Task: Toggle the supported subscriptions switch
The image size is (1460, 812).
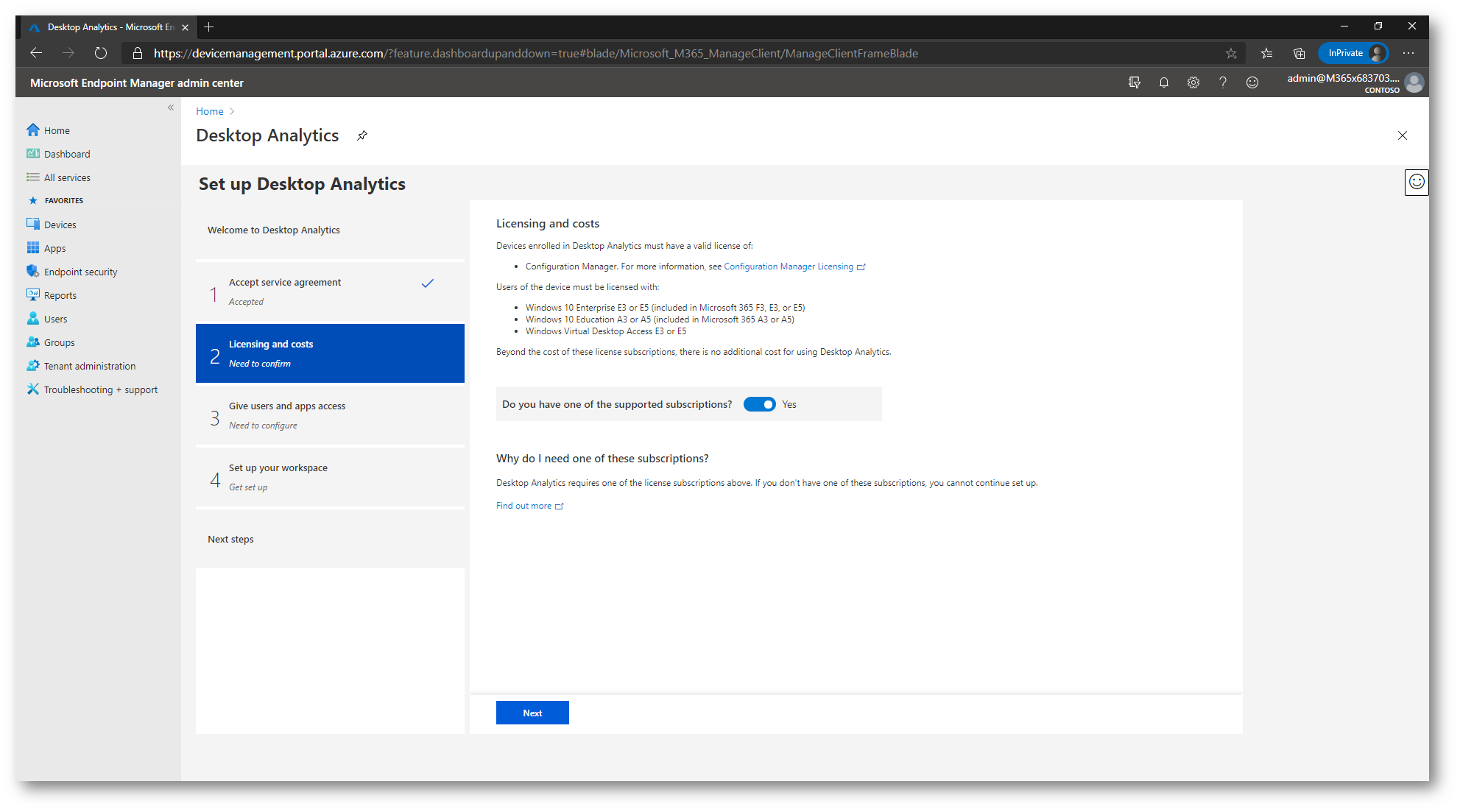Action: [x=759, y=404]
